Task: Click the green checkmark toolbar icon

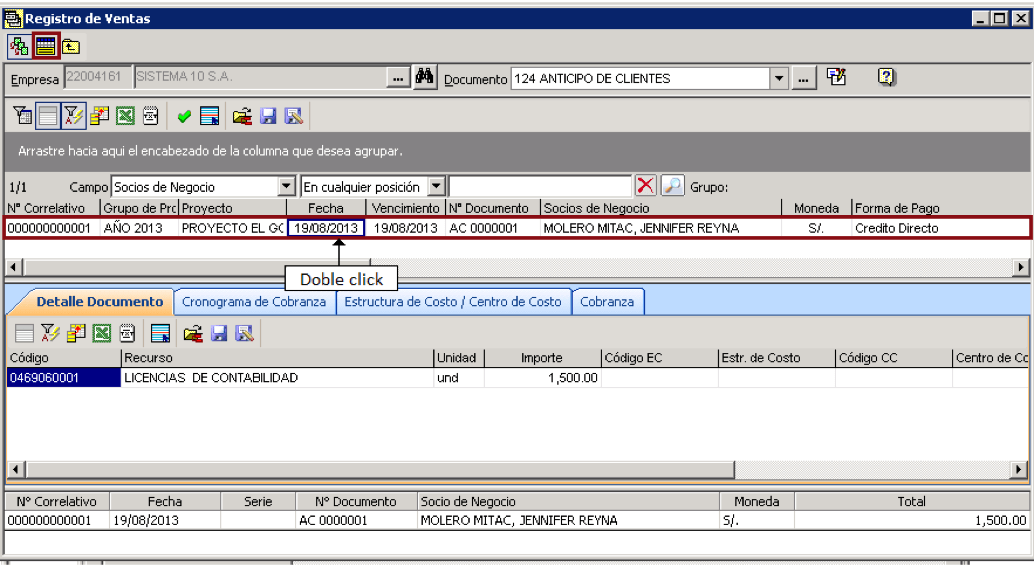Action: pyautogui.click(x=184, y=117)
